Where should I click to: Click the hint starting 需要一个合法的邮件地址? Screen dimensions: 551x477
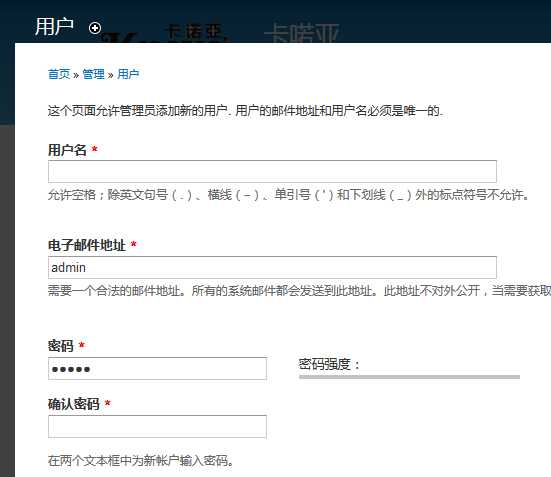(x=299, y=291)
